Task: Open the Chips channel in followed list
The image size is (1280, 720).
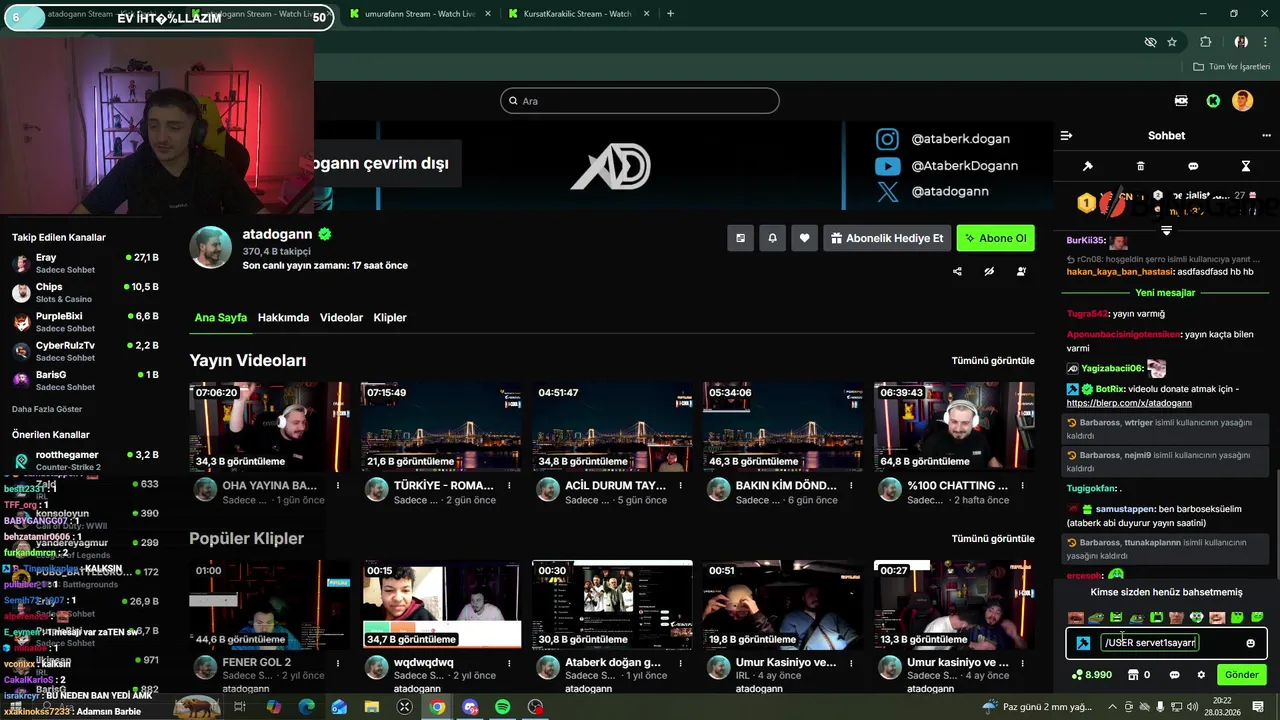Action: 85,293
